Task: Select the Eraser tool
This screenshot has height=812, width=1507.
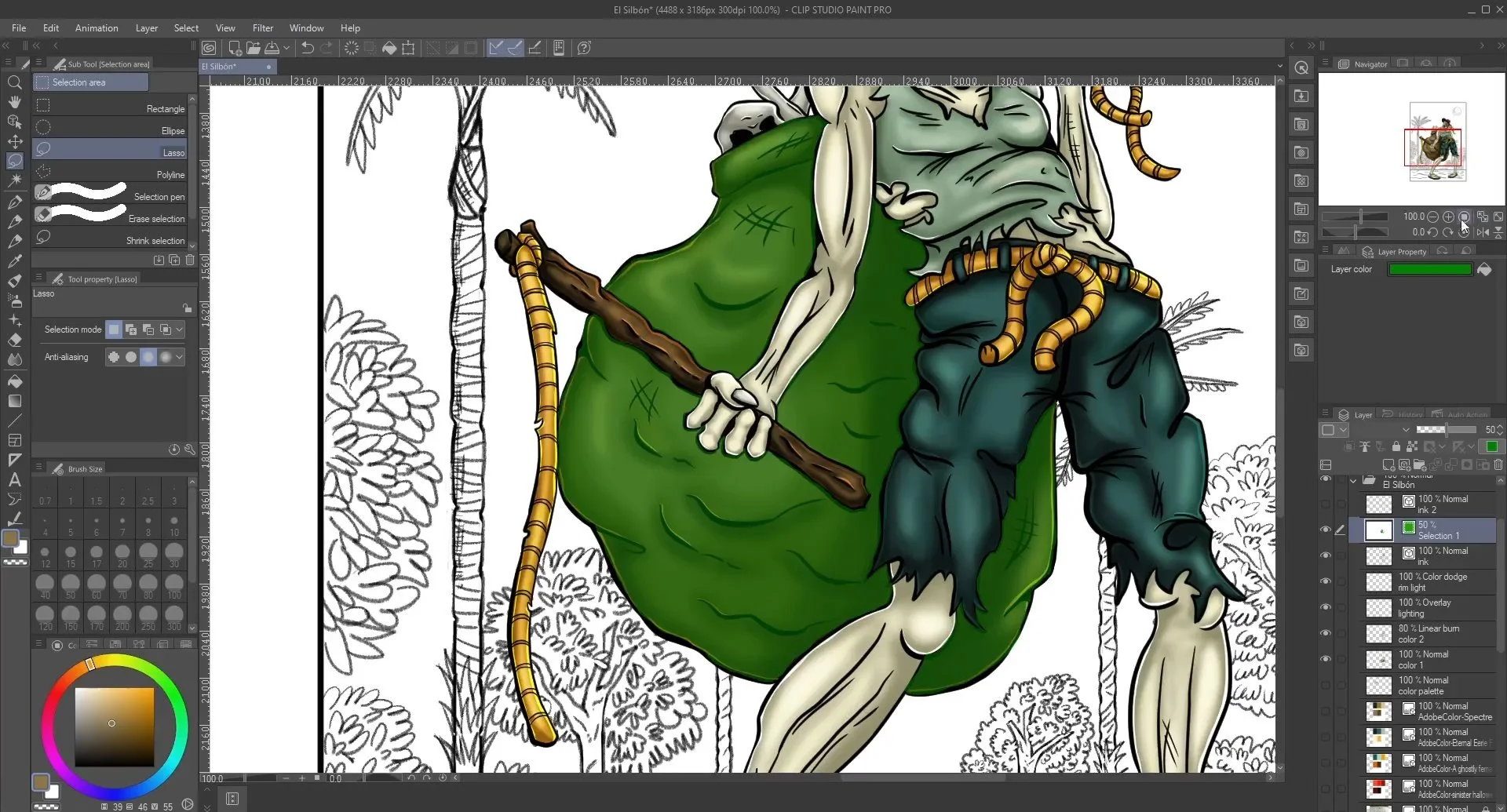Action: tap(14, 340)
